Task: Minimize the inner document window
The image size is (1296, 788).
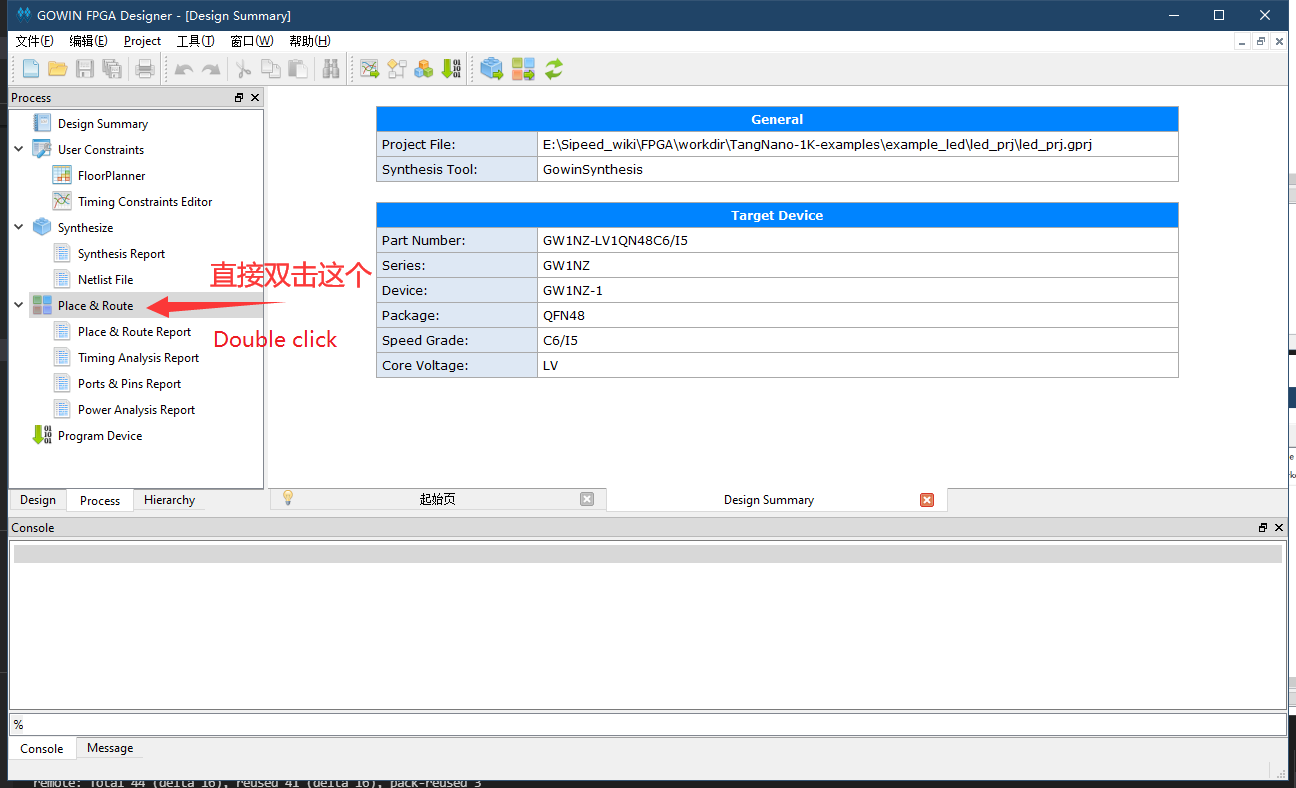Action: tap(1241, 41)
